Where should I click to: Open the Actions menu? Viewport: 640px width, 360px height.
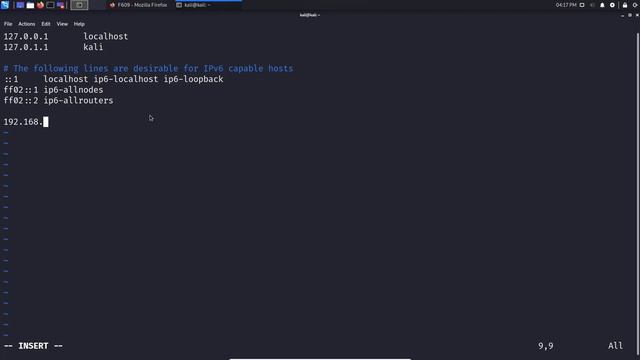tap(27, 24)
